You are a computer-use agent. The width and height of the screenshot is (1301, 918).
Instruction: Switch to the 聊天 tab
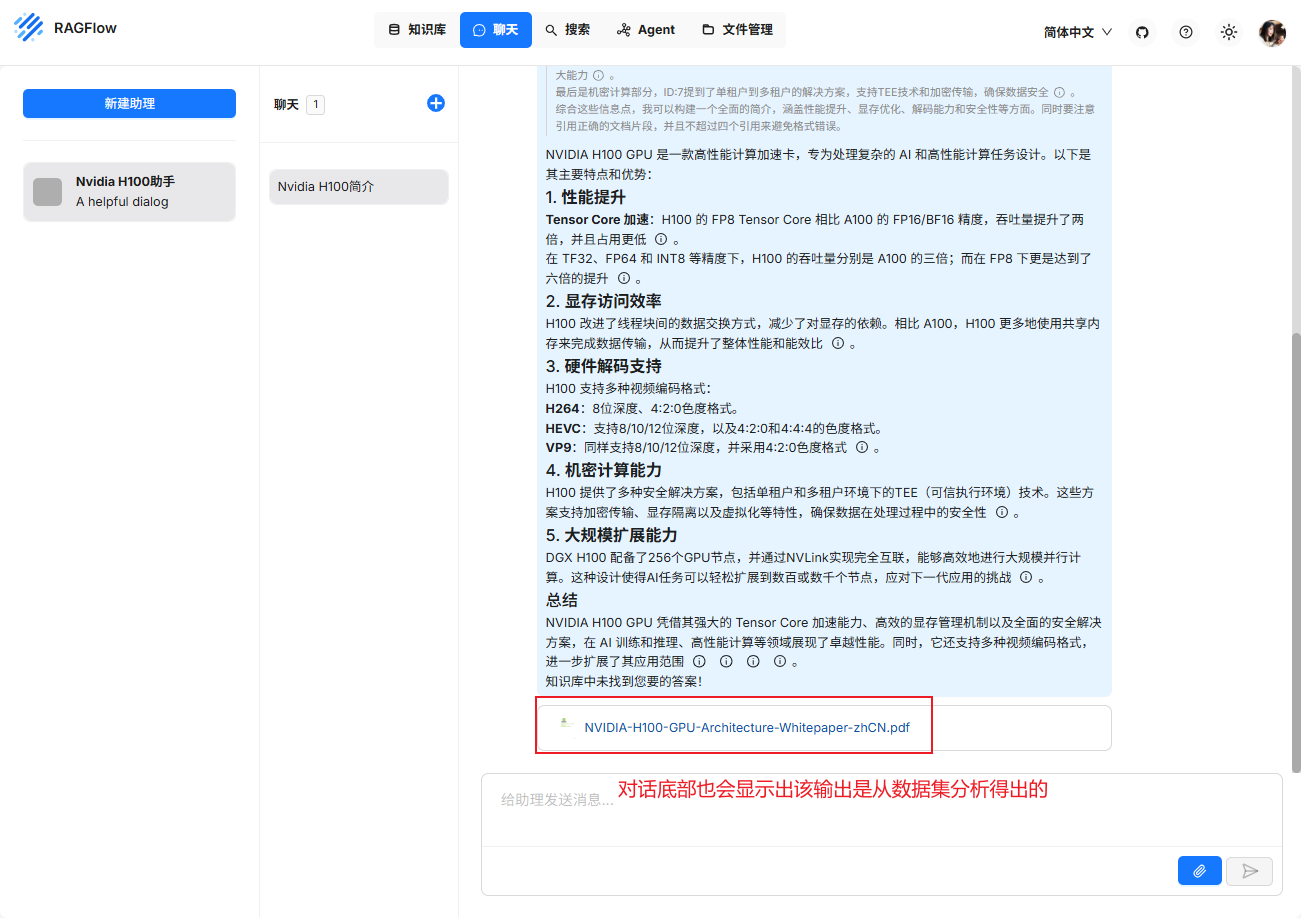(x=496, y=30)
